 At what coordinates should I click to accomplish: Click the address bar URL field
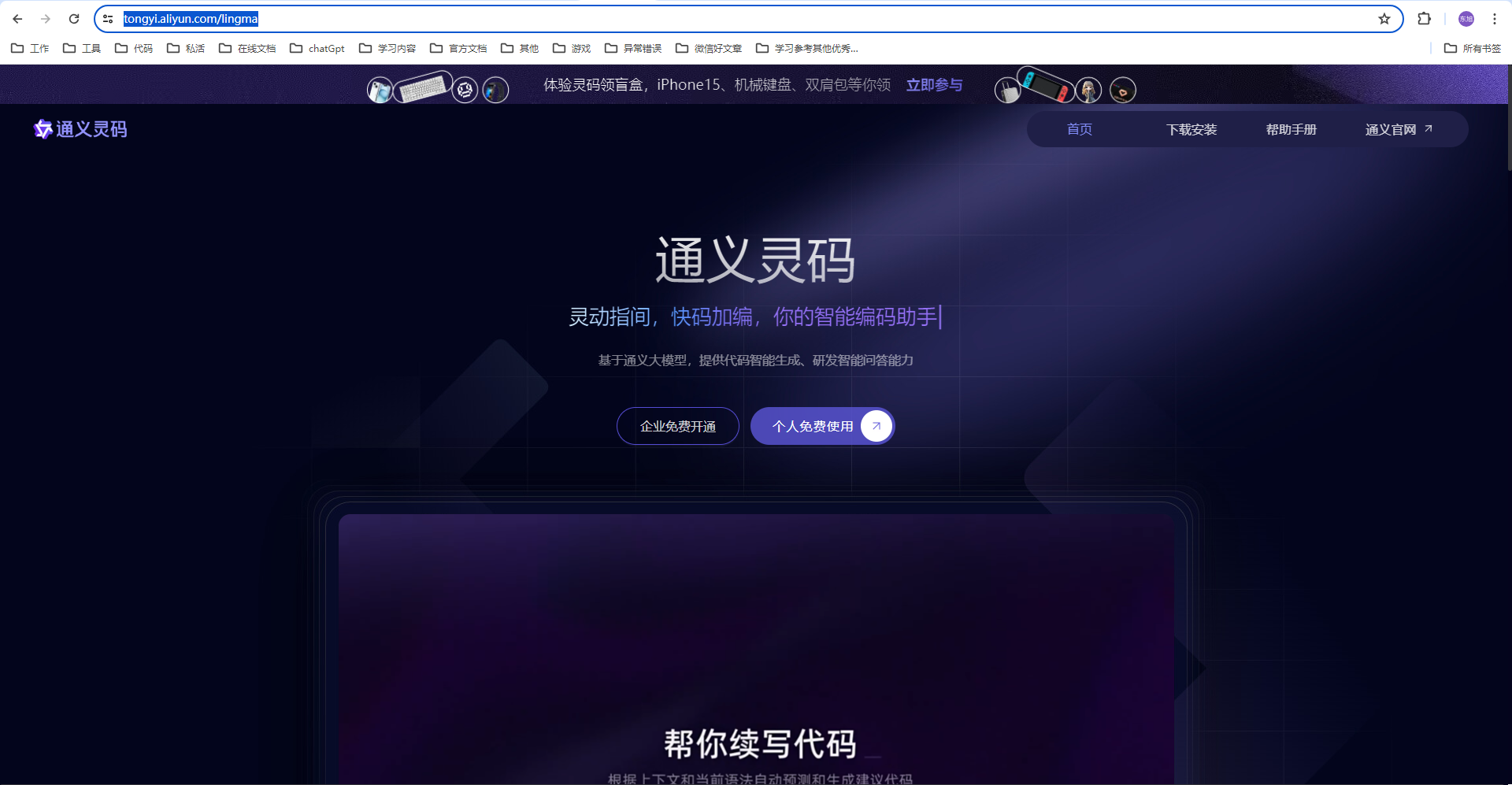click(748, 19)
